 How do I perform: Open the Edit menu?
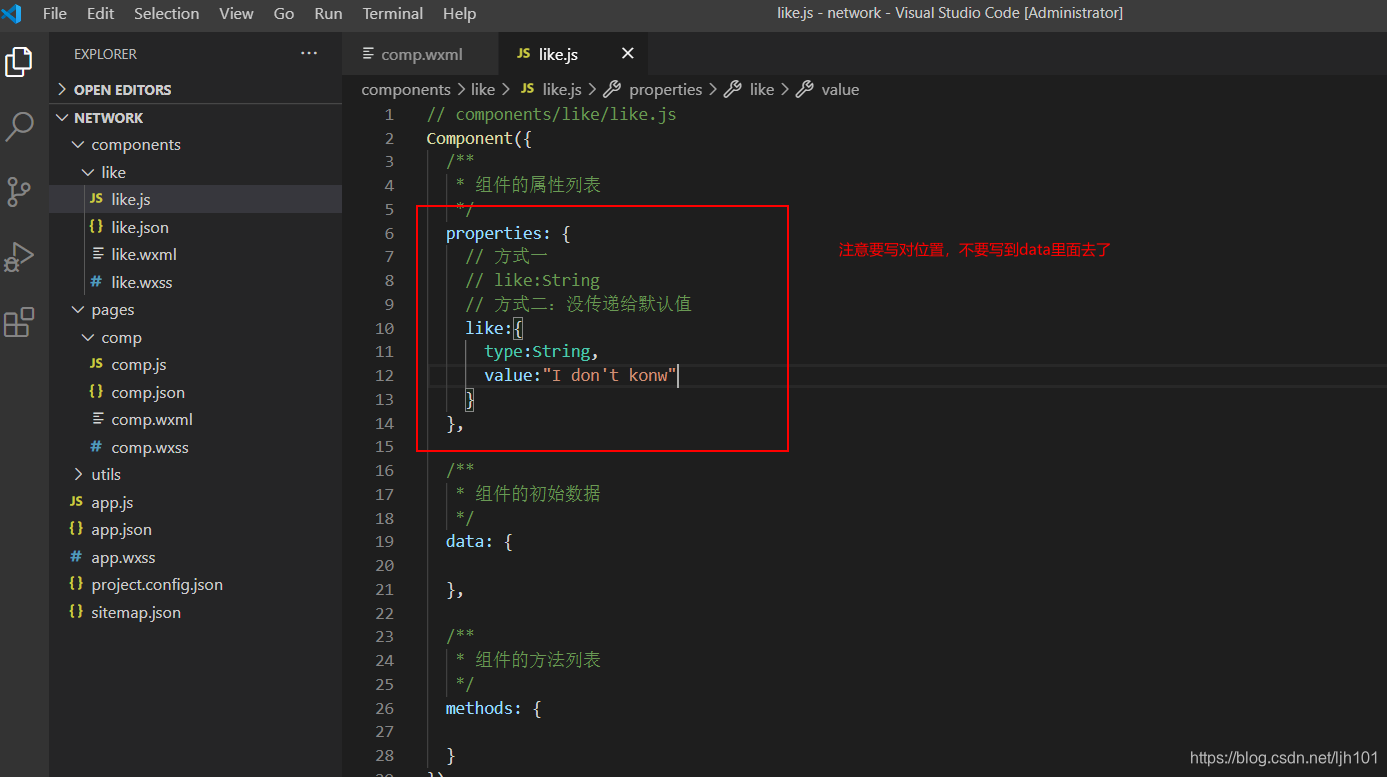pyautogui.click(x=100, y=13)
